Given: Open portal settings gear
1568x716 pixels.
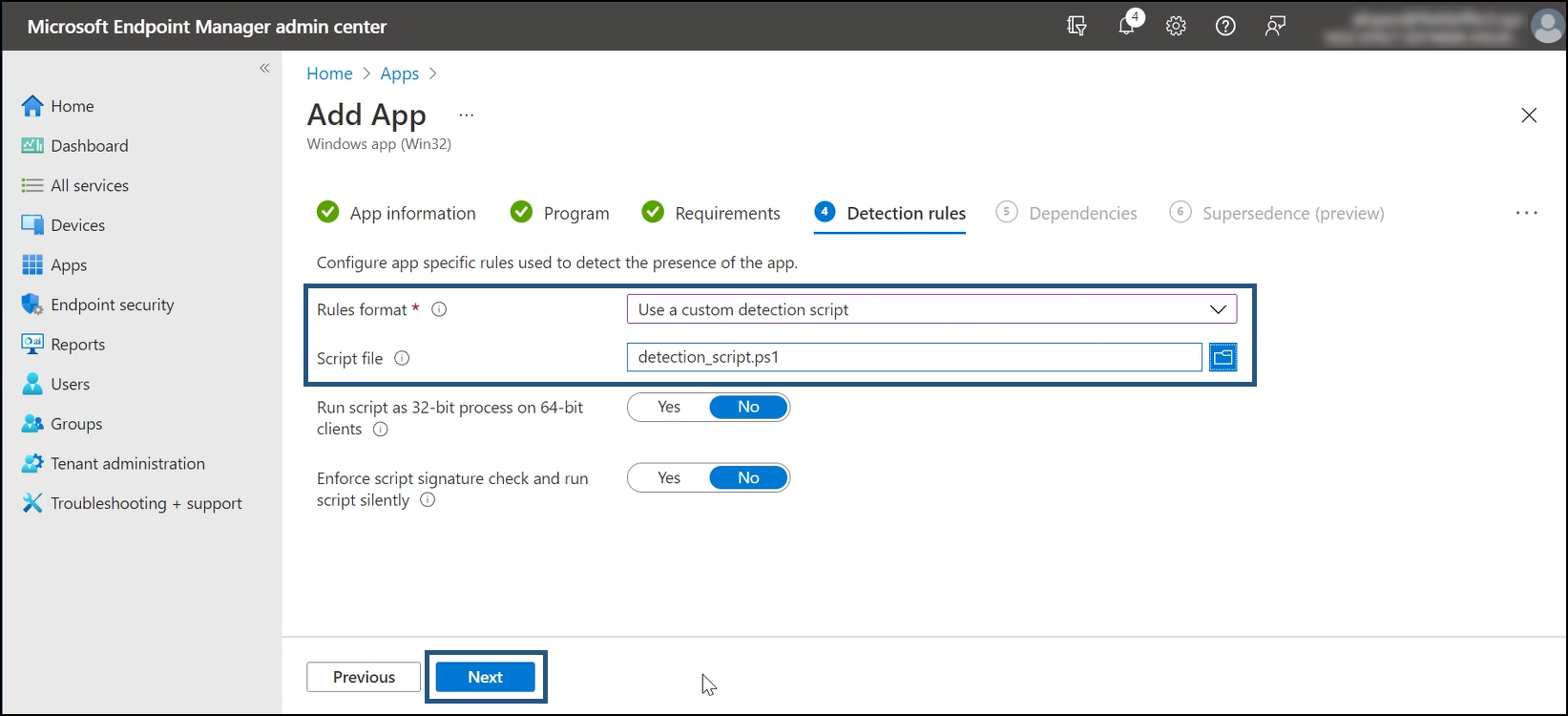Looking at the screenshot, I should click(x=1176, y=26).
